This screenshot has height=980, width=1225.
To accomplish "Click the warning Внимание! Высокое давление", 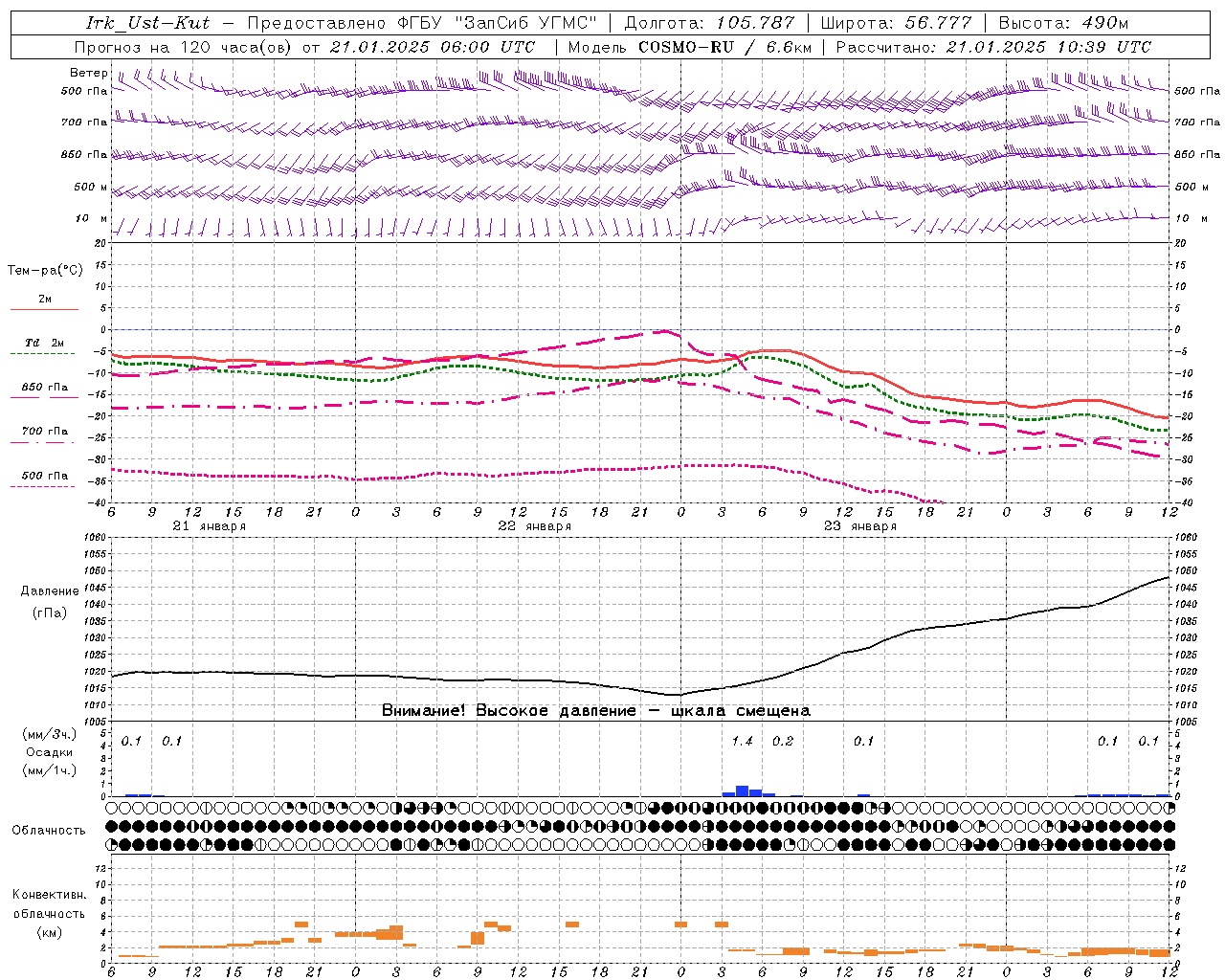I will (595, 711).
